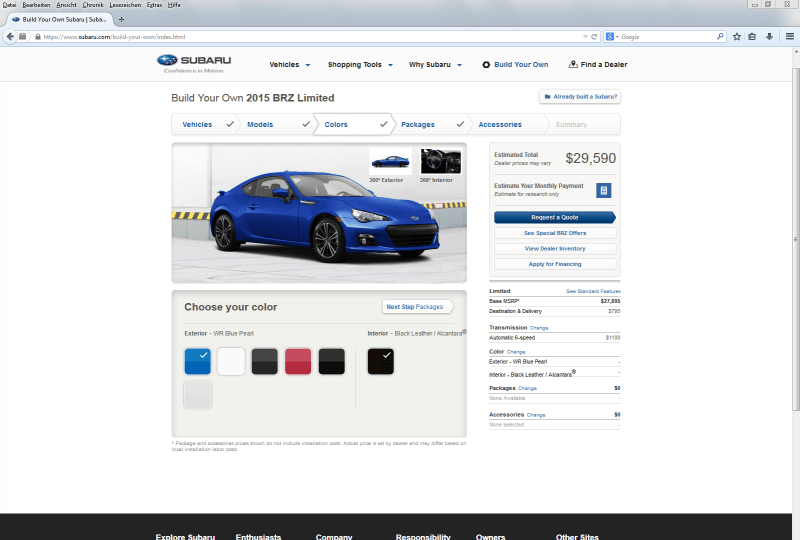Open the 360° Exterior thumbnail

390,162
